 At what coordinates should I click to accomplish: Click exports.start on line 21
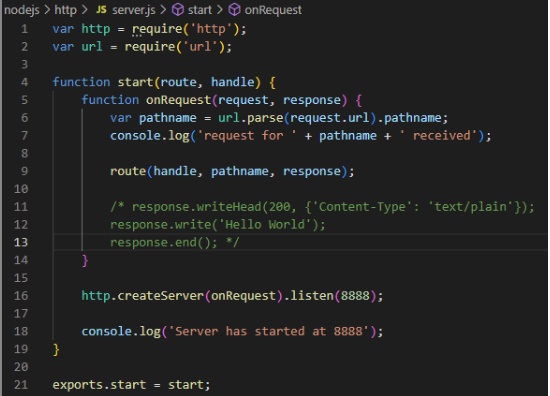pyautogui.click(x=99, y=385)
